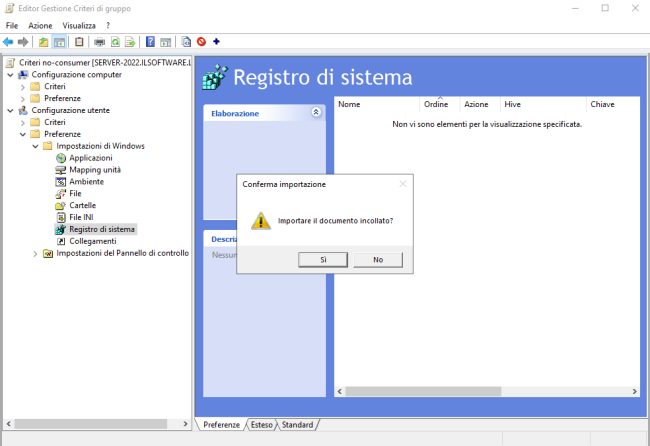Select Configurazione computer label
Screen dimensions: 650x446
tap(77, 75)
